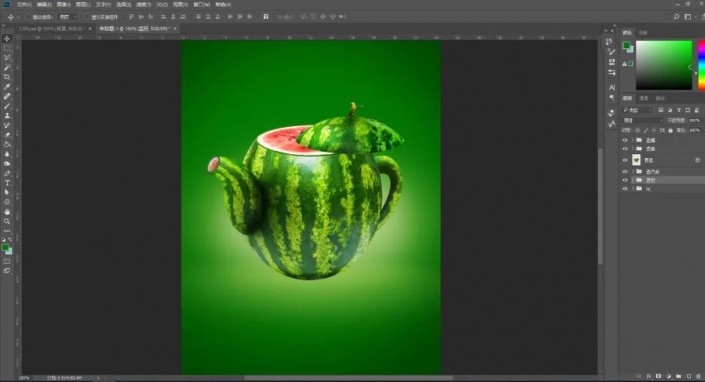Toggle the Show Transform Controls checkbox
705x382 pixels.
(x=86, y=17)
